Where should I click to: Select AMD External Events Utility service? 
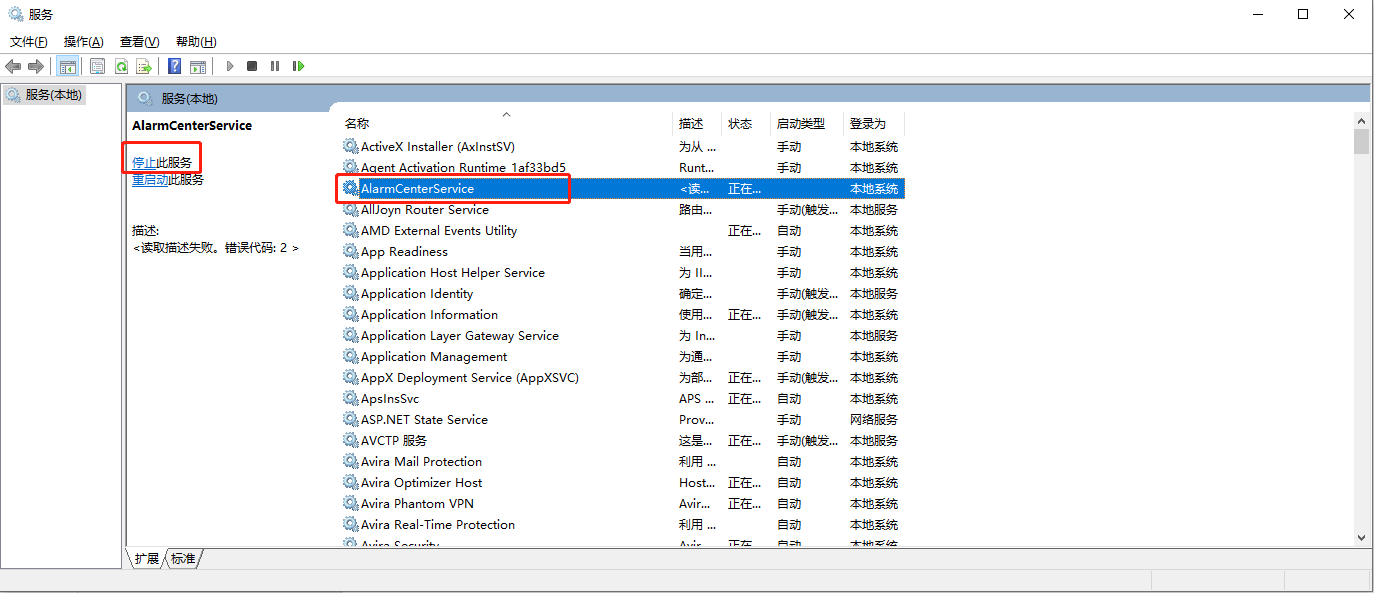coord(622,231)
